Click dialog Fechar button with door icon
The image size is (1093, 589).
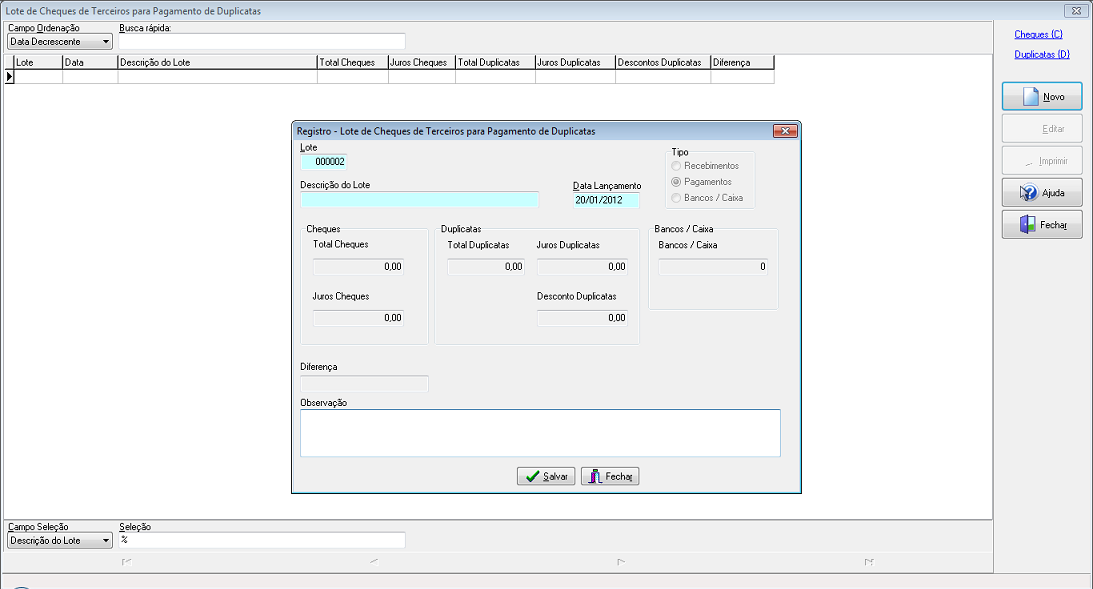pos(610,476)
